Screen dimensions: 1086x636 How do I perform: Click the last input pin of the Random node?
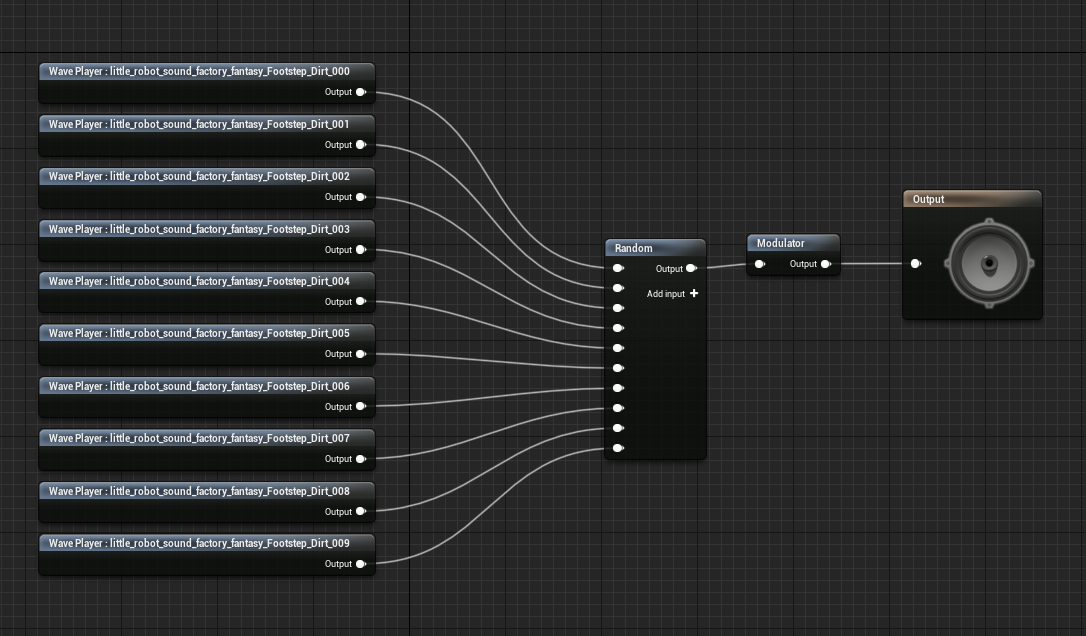pyautogui.click(x=618, y=448)
